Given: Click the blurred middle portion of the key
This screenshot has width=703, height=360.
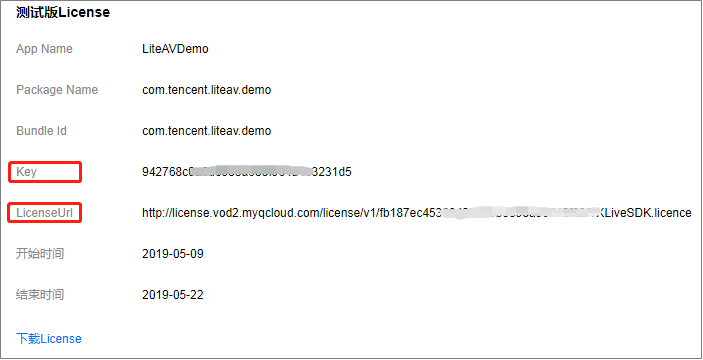Looking at the screenshot, I should tap(251, 172).
